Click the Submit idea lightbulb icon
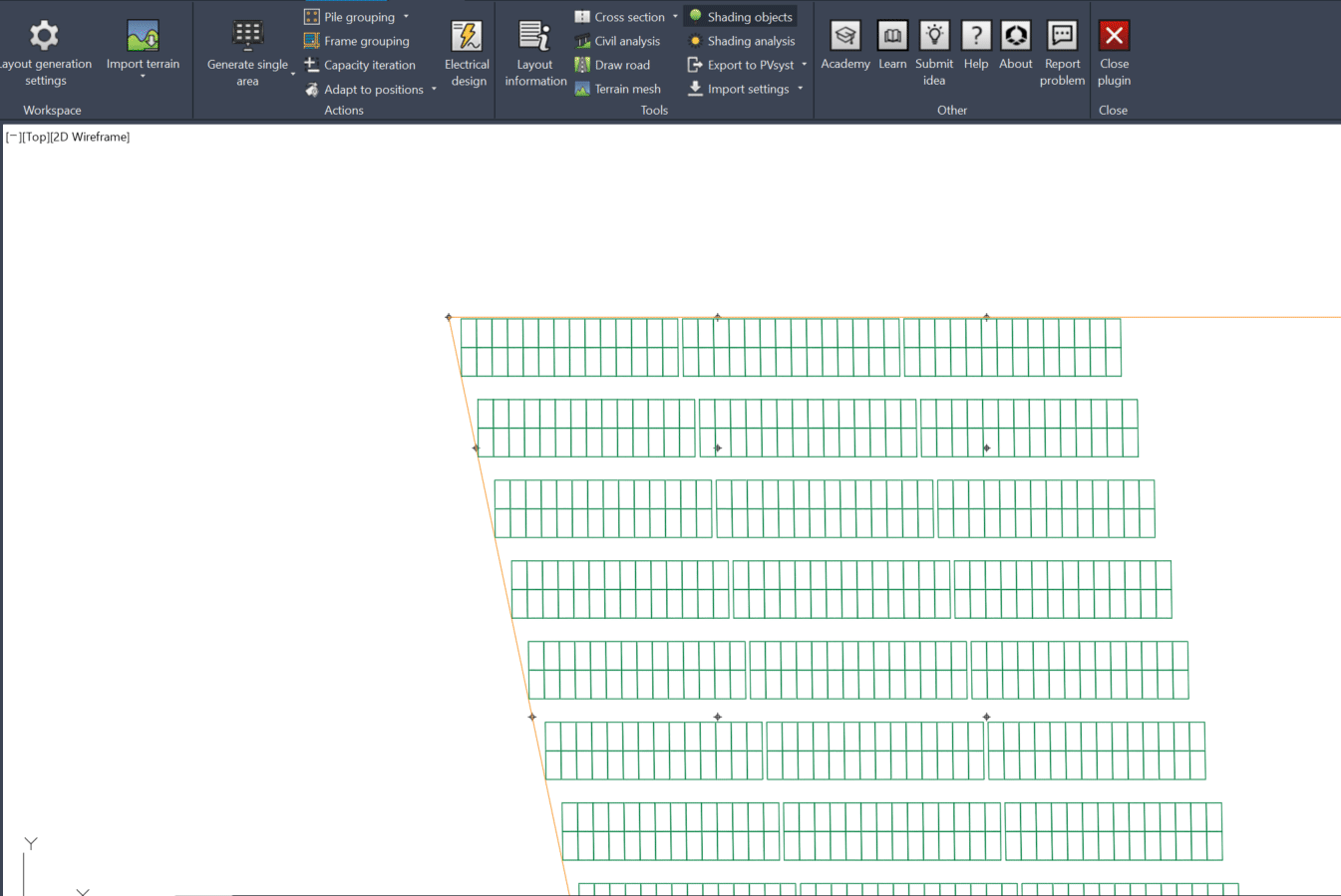The image size is (1341, 896). click(934, 37)
